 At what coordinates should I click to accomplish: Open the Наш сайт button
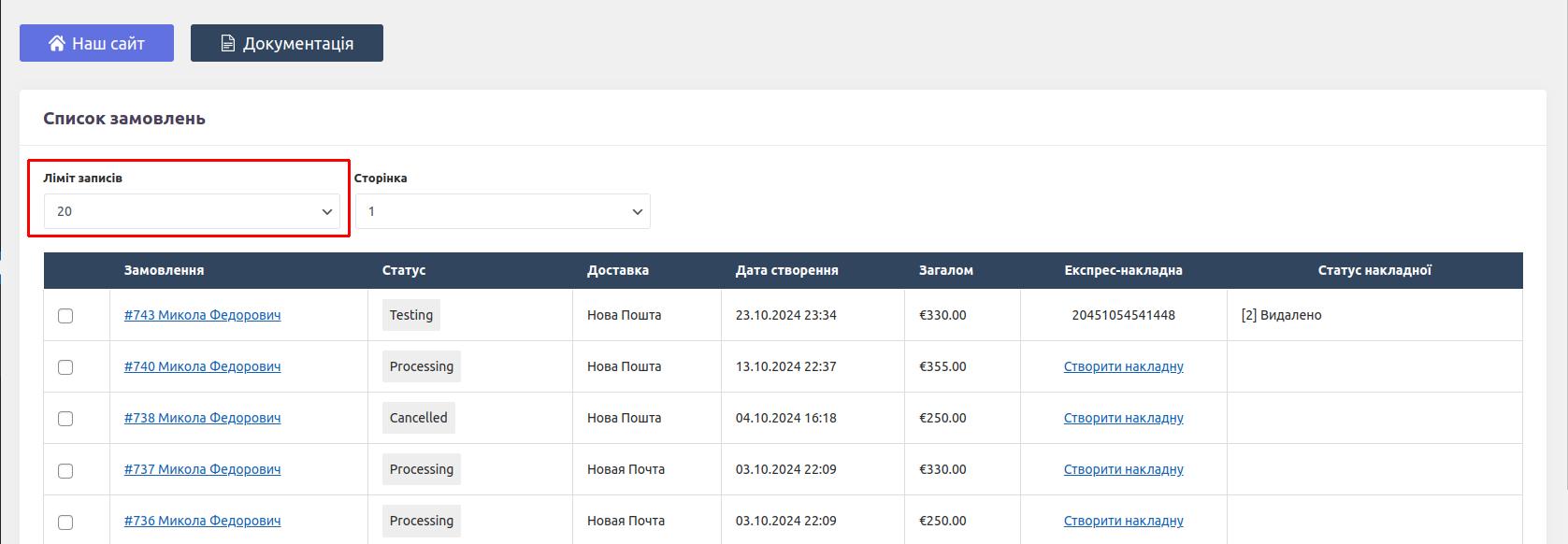[x=96, y=43]
